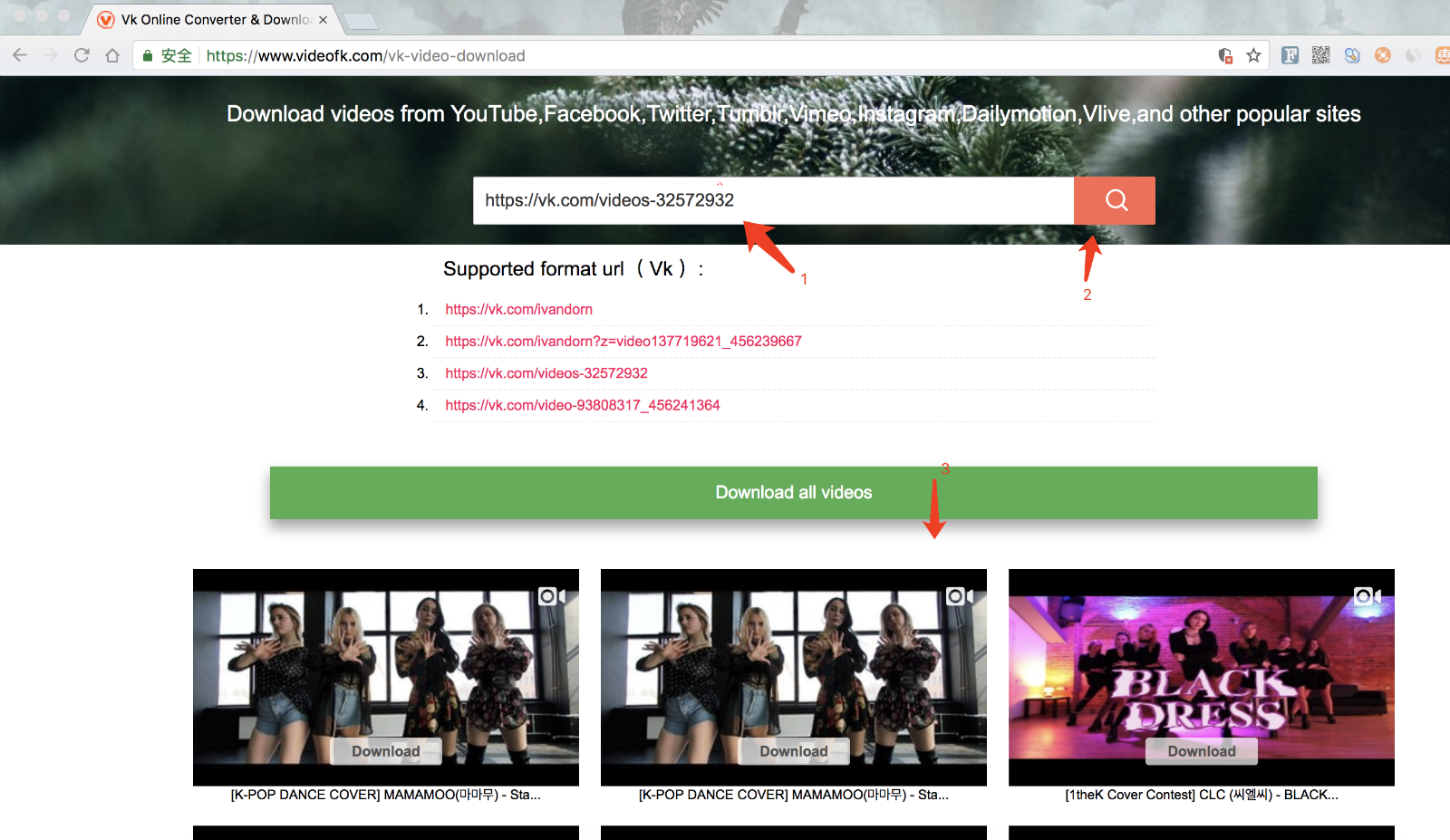The height and width of the screenshot is (840, 1450).
Task: Click camera icon on first MAMAMOO thumbnail
Action: [x=552, y=596]
